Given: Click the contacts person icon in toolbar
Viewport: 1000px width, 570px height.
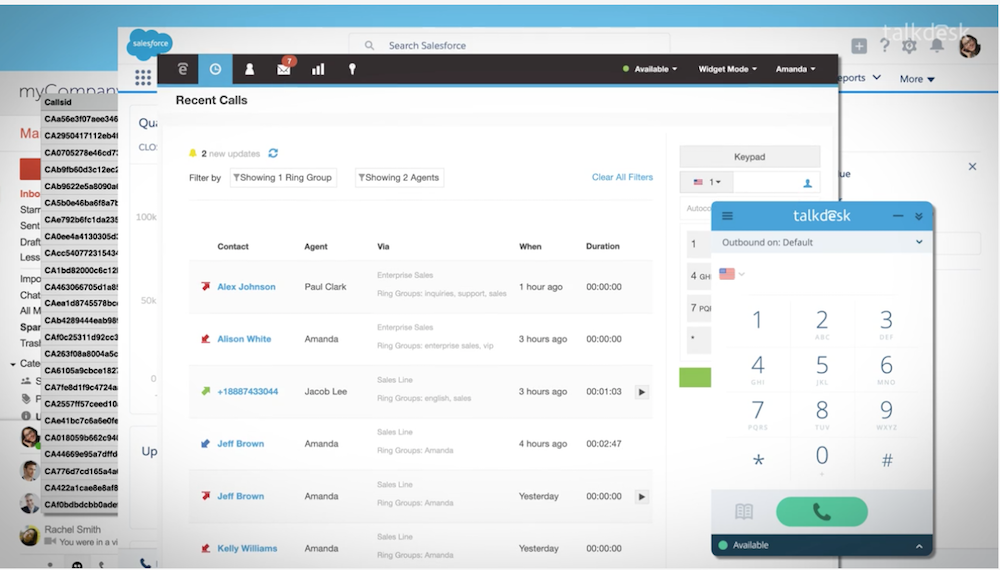Looking at the screenshot, I should point(250,69).
